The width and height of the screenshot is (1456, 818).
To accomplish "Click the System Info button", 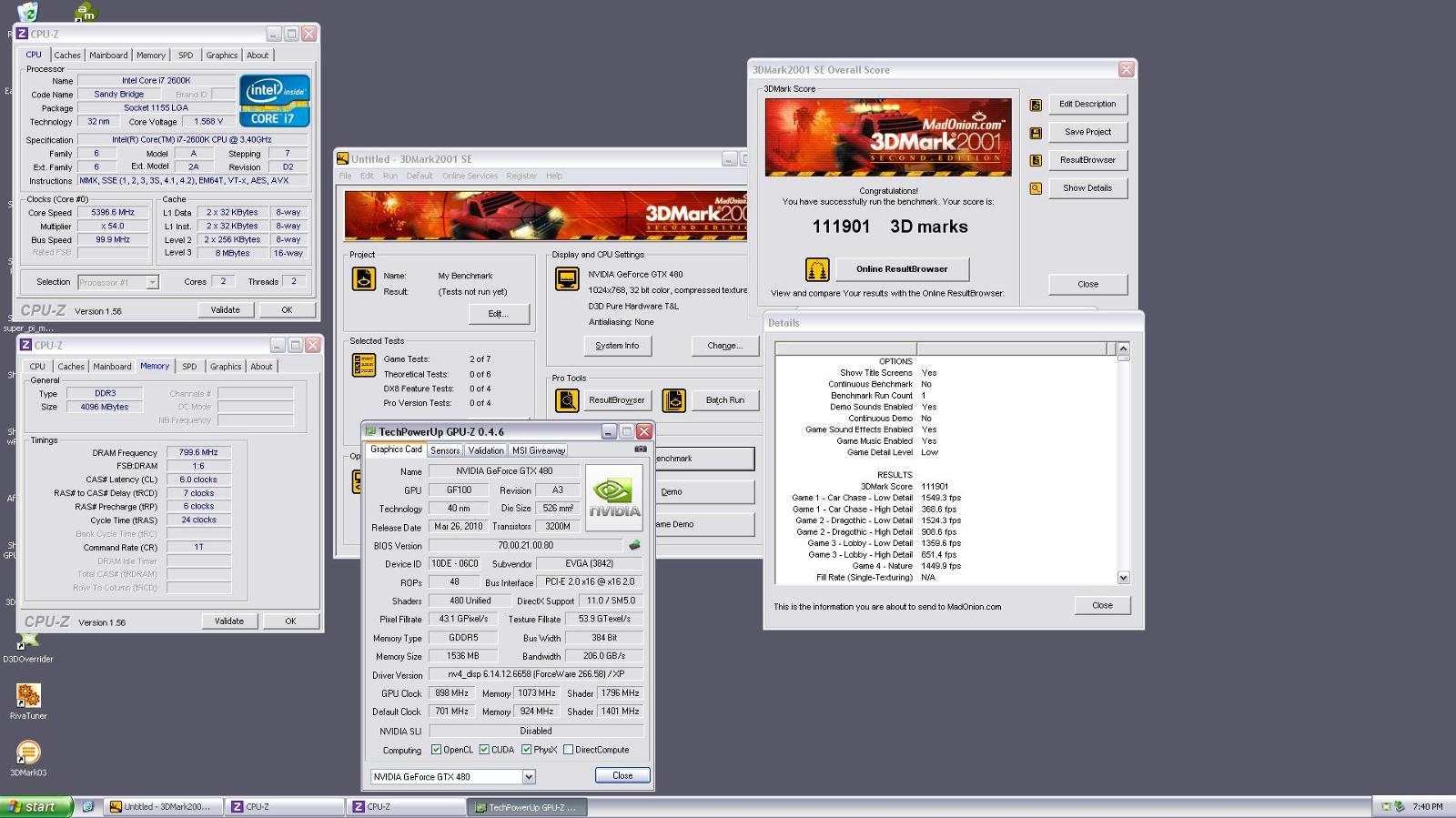I will pos(617,346).
